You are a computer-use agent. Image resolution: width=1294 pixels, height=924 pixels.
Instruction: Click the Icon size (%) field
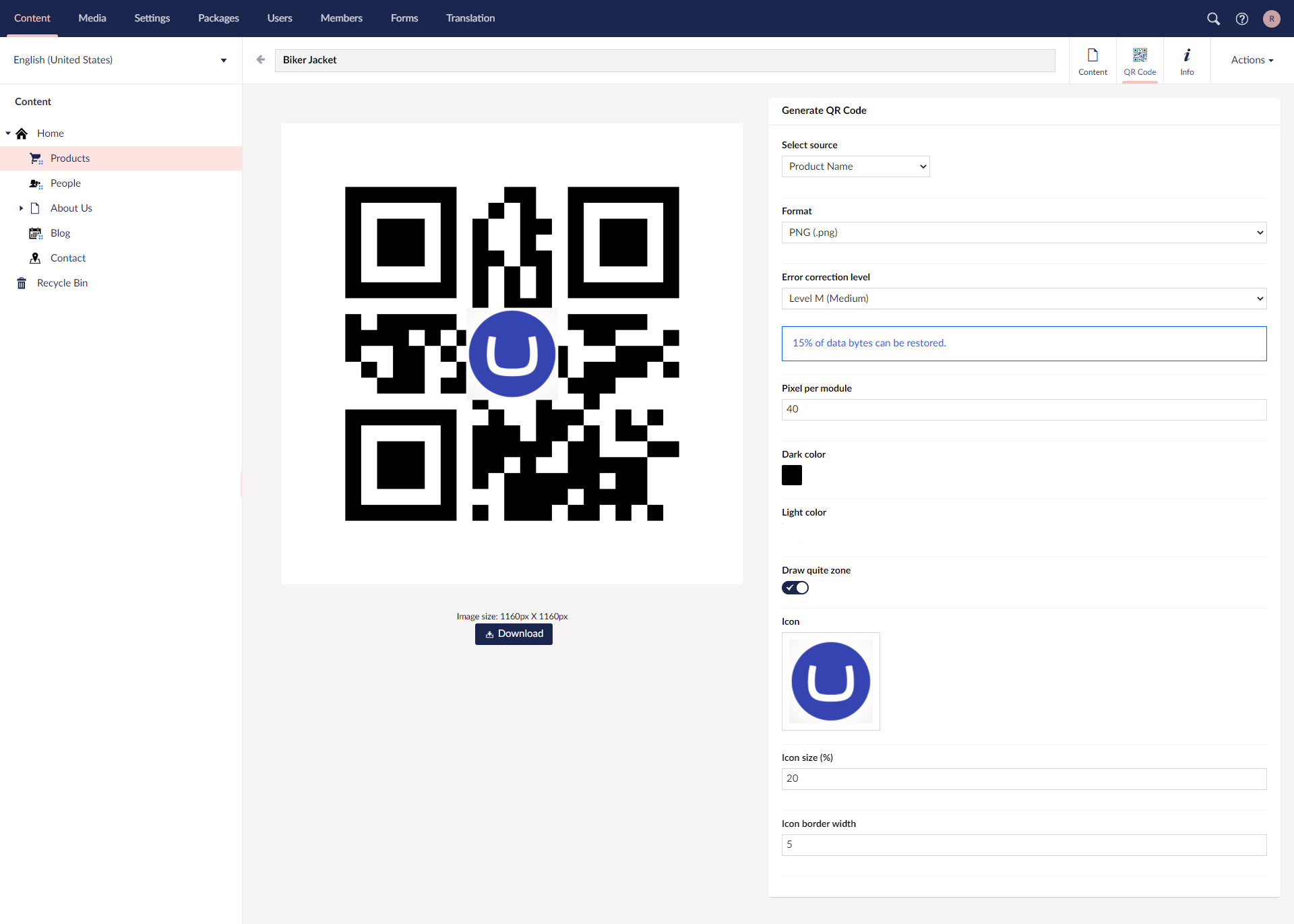point(1024,779)
